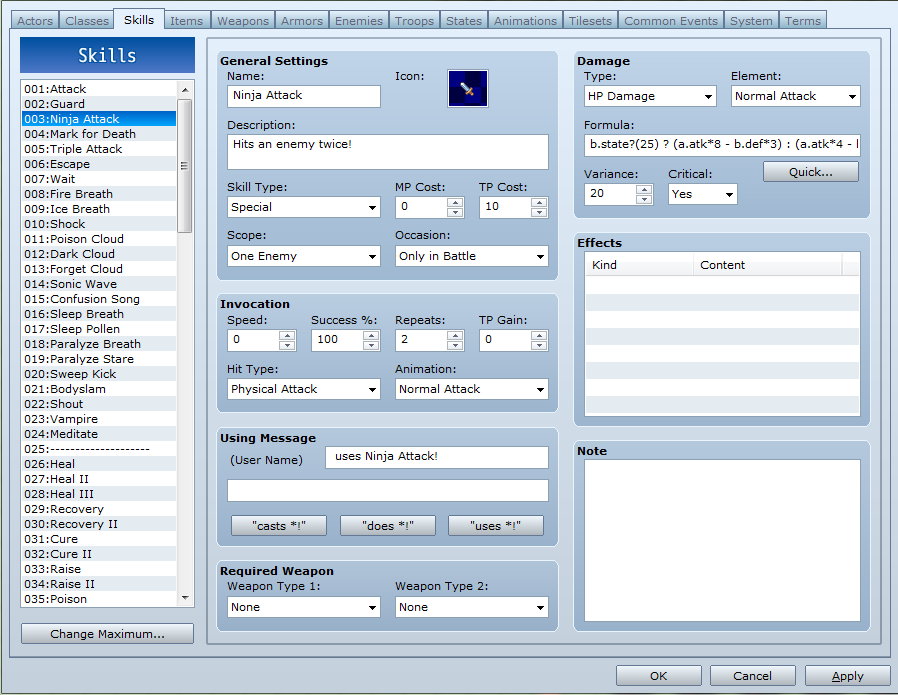Click the Cancel button
The image size is (898, 695).
point(753,676)
